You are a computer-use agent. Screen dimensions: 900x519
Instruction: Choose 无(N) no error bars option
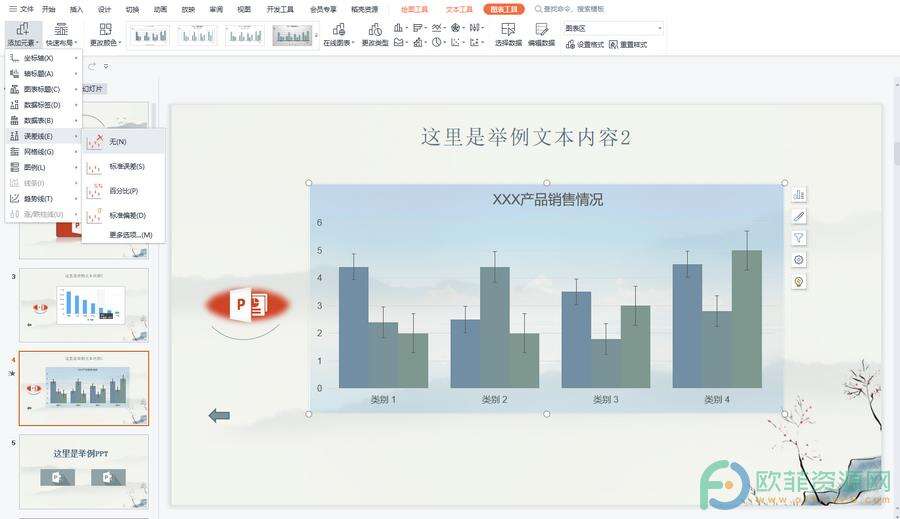[124, 141]
